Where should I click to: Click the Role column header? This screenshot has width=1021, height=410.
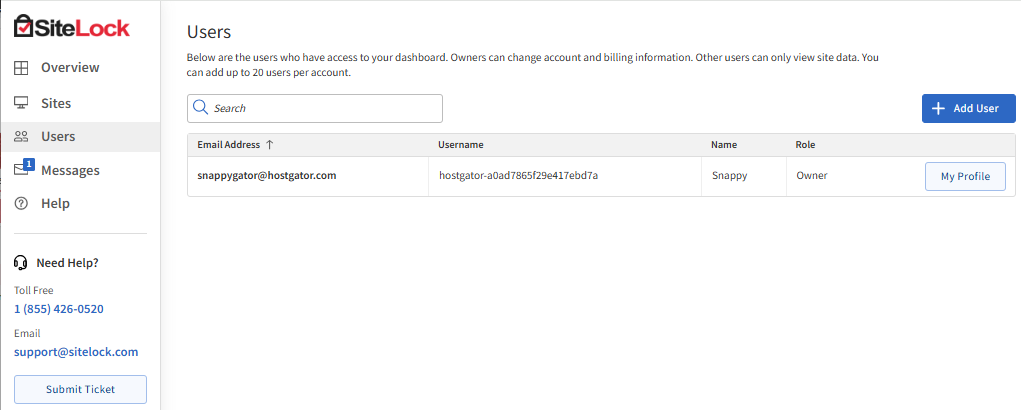pyautogui.click(x=805, y=144)
